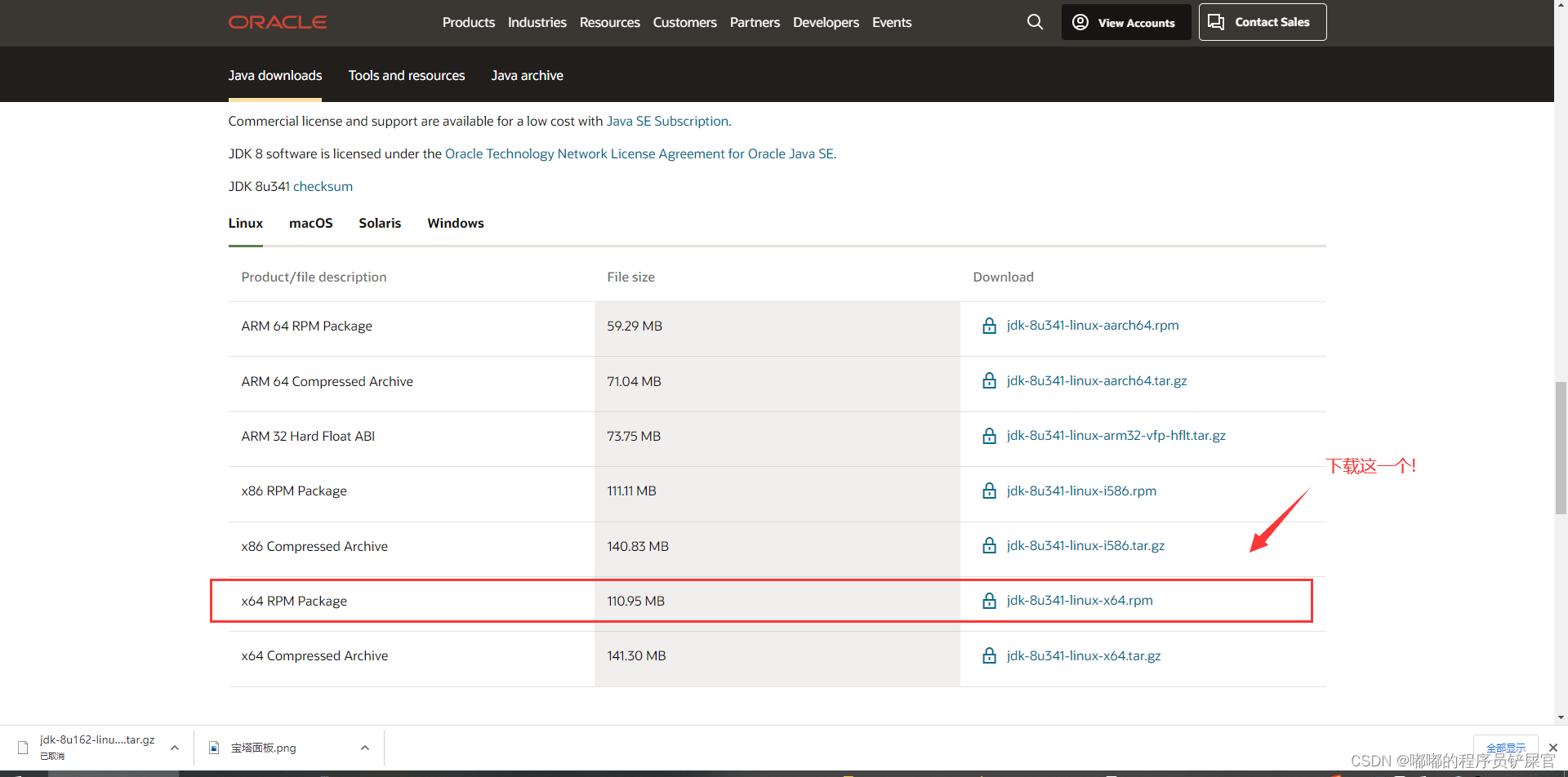Click 全部显示 show all downloads button

[1506, 748]
